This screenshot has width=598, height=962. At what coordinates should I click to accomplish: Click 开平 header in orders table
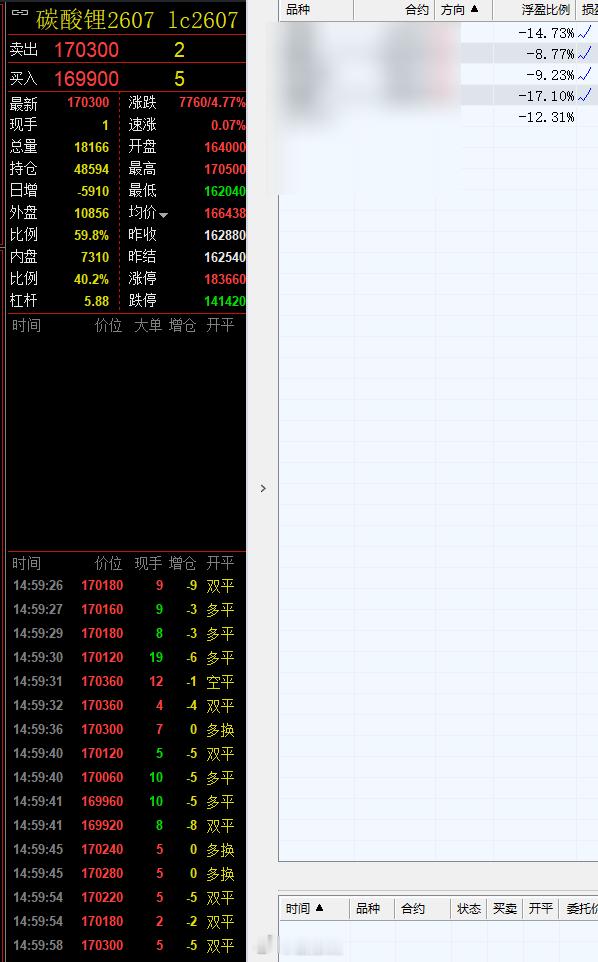(x=540, y=909)
